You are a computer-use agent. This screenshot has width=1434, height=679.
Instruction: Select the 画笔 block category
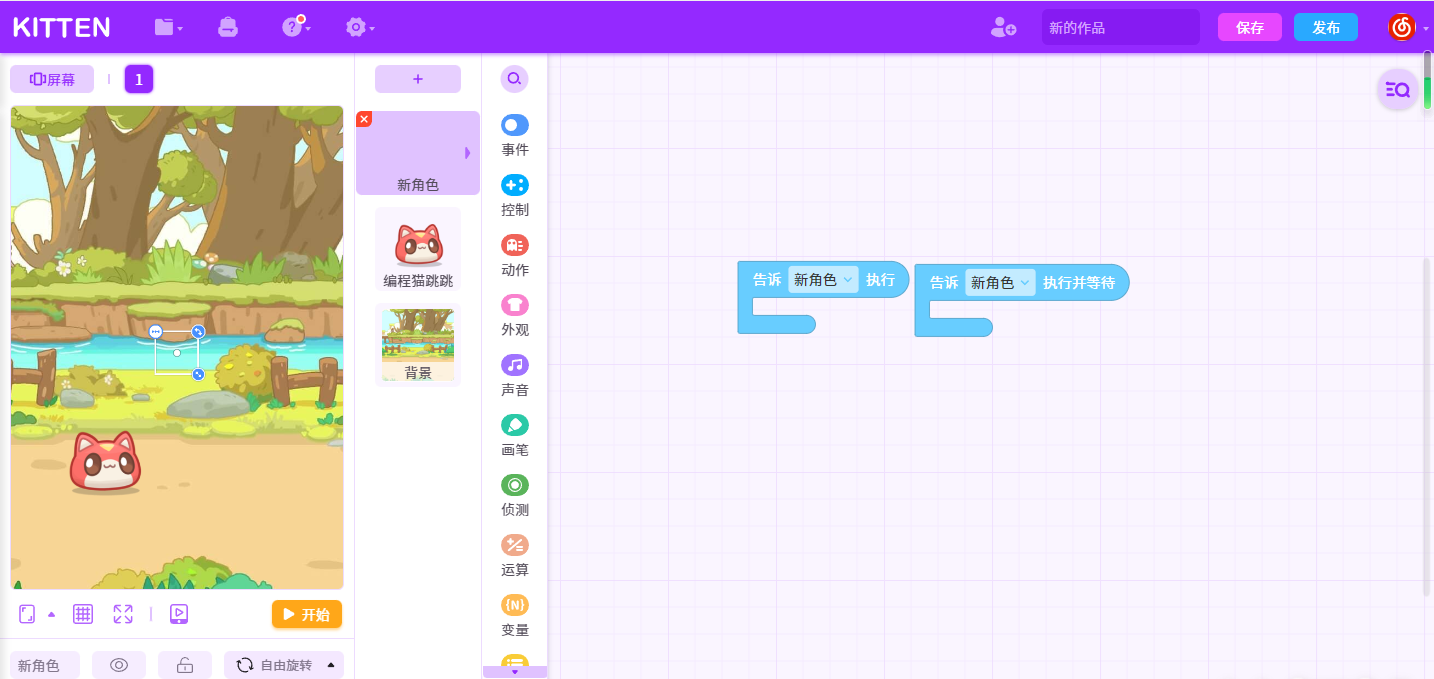tap(515, 436)
